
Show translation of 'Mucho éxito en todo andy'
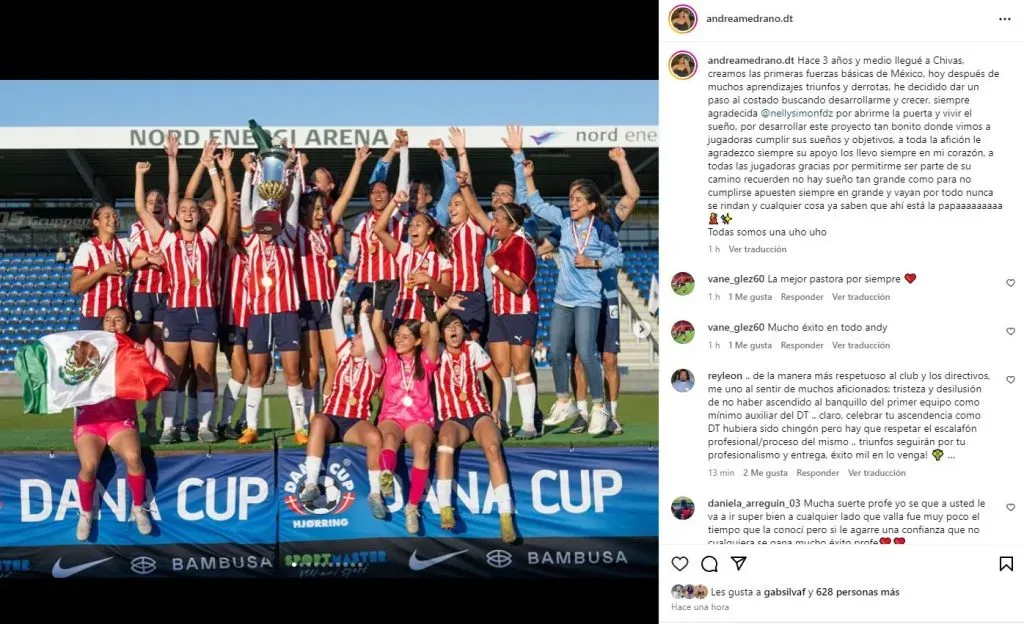pos(861,345)
